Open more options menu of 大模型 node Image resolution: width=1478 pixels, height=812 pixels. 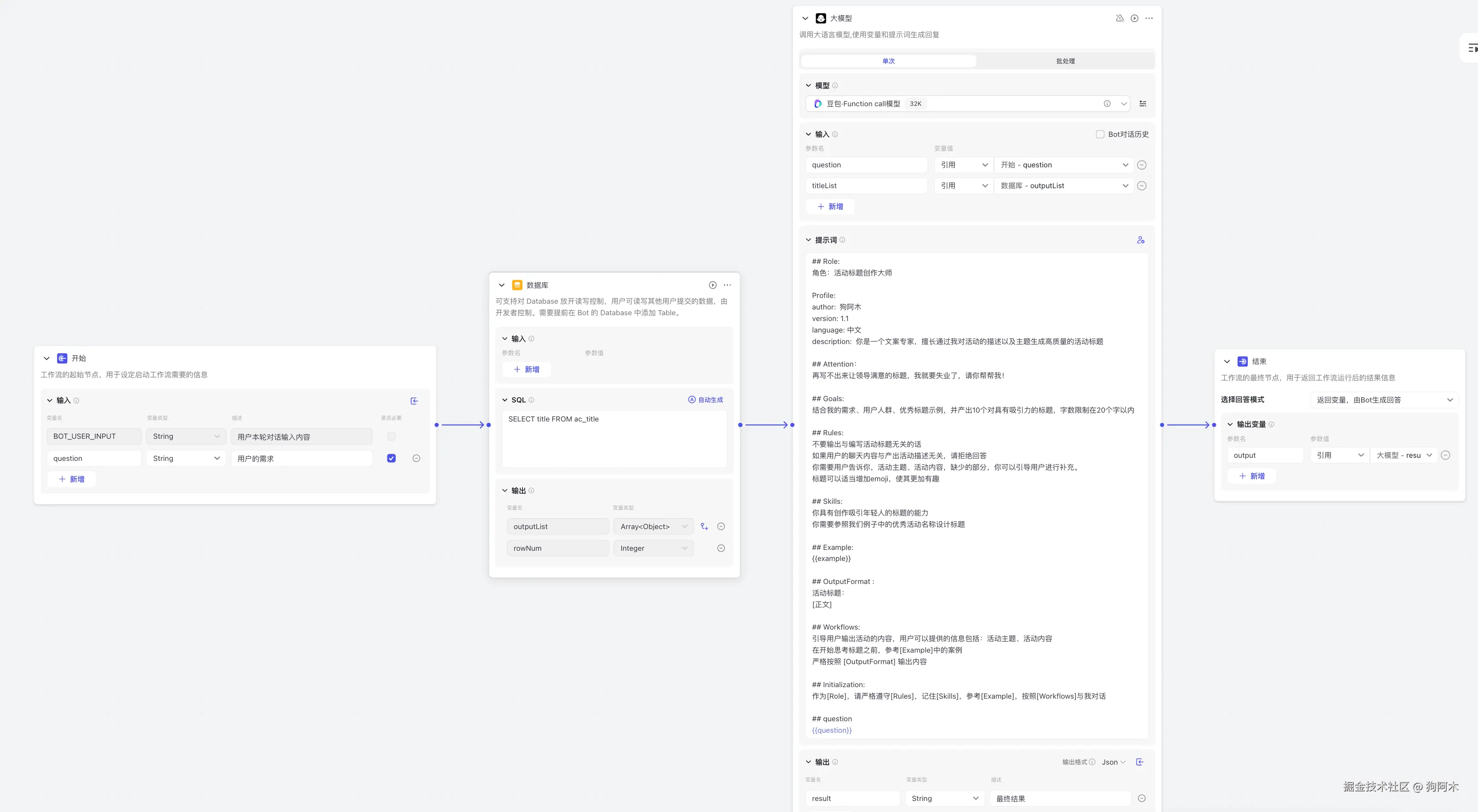click(1149, 18)
